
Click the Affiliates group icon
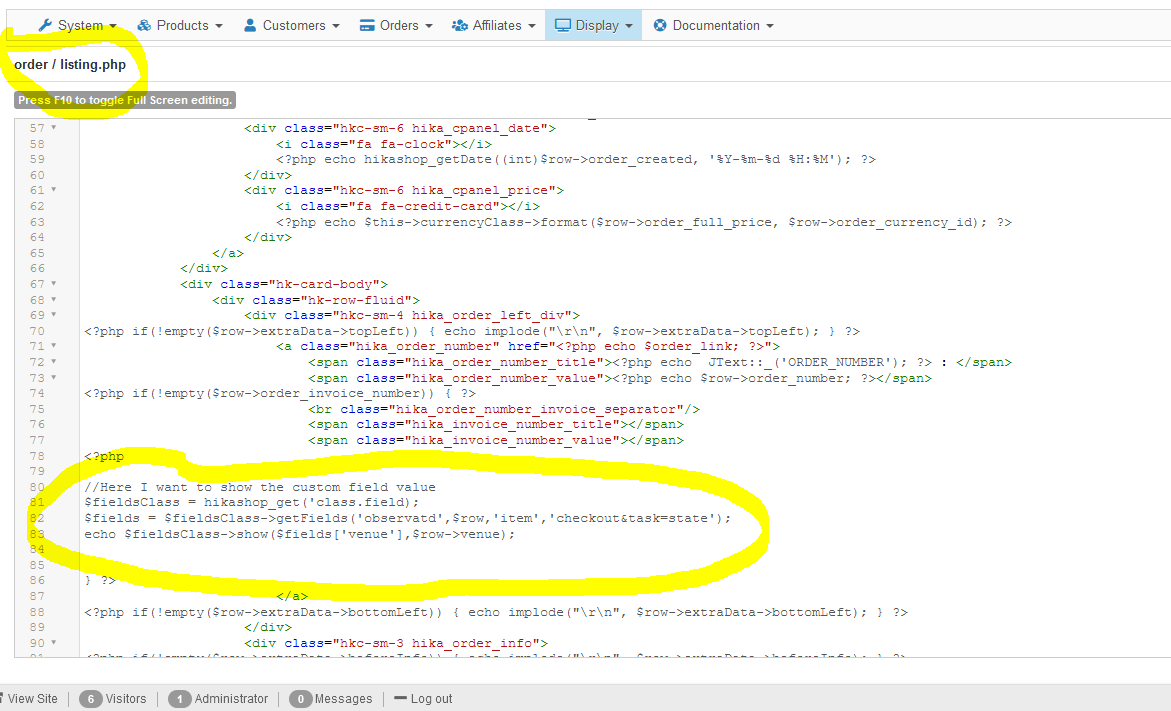459,25
